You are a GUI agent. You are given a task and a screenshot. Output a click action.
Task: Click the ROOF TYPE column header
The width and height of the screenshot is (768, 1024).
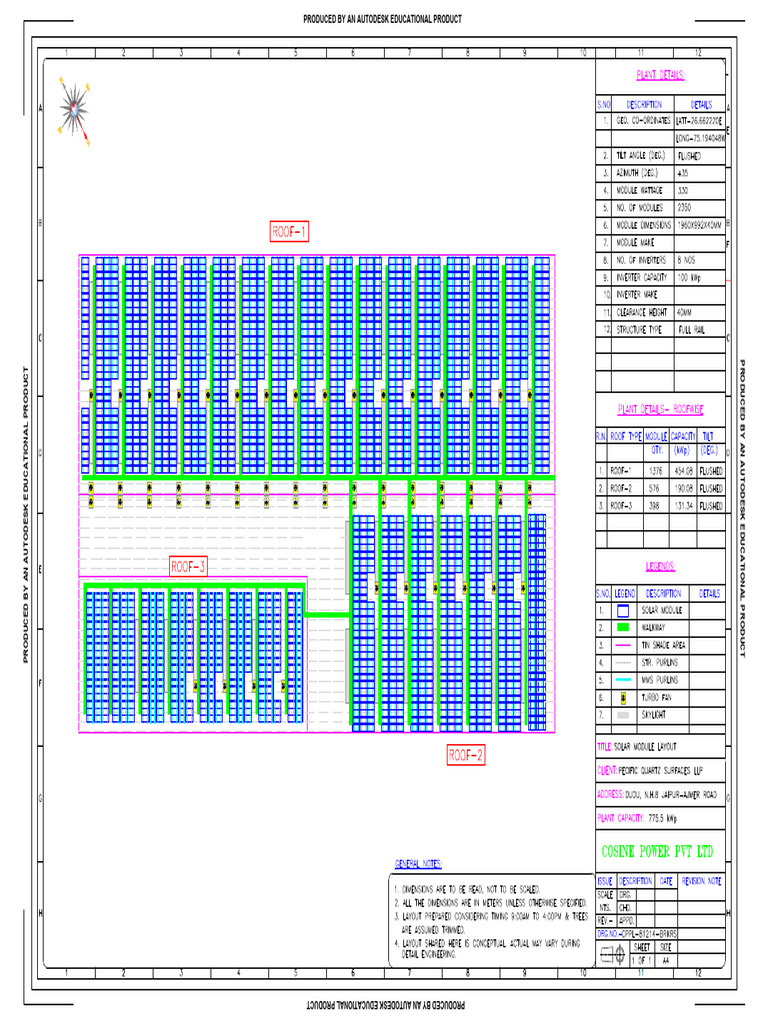pos(626,436)
